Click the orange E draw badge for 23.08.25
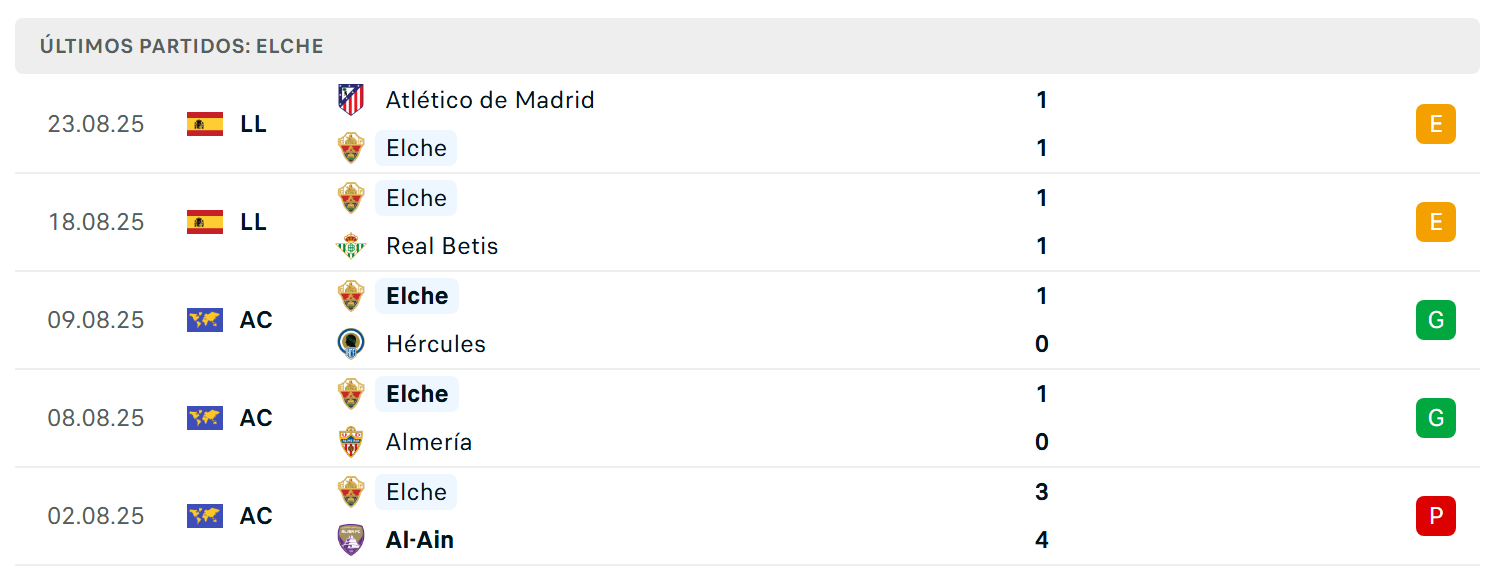1497x582 pixels. click(x=1436, y=124)
